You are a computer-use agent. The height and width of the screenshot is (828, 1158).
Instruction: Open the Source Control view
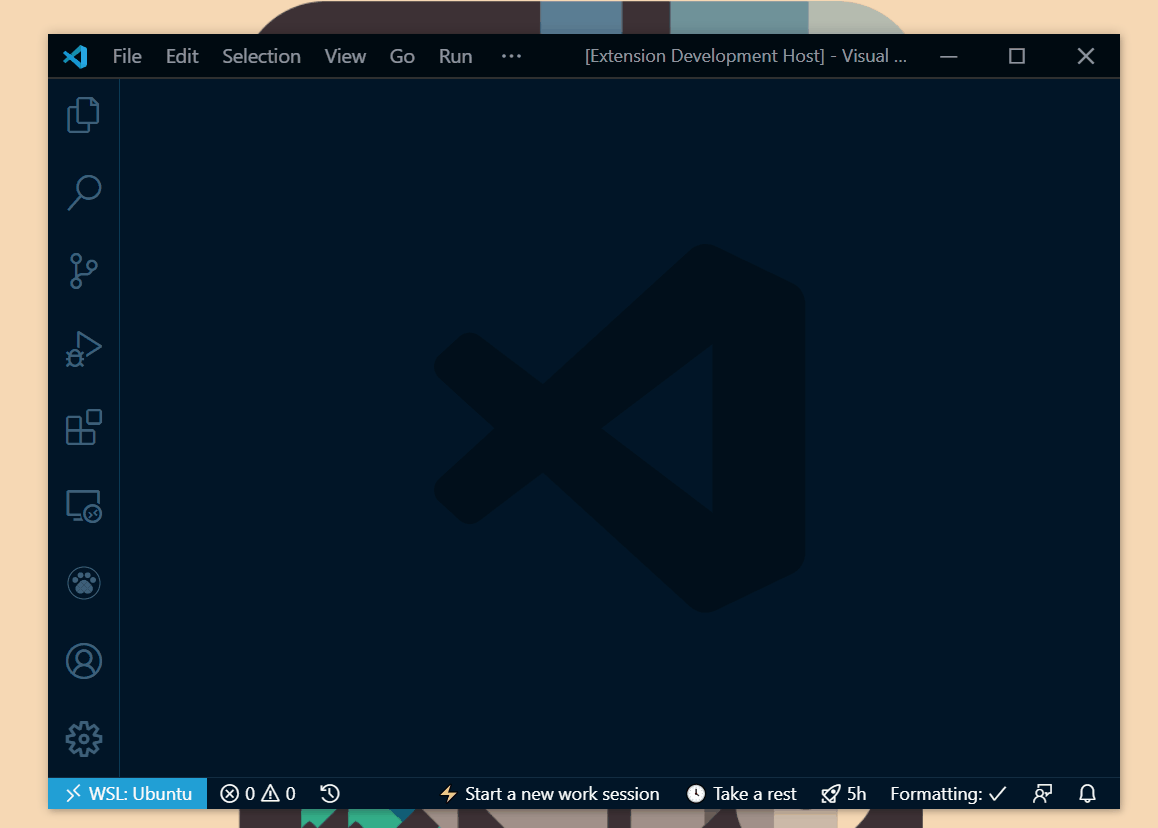pos(83,271)
